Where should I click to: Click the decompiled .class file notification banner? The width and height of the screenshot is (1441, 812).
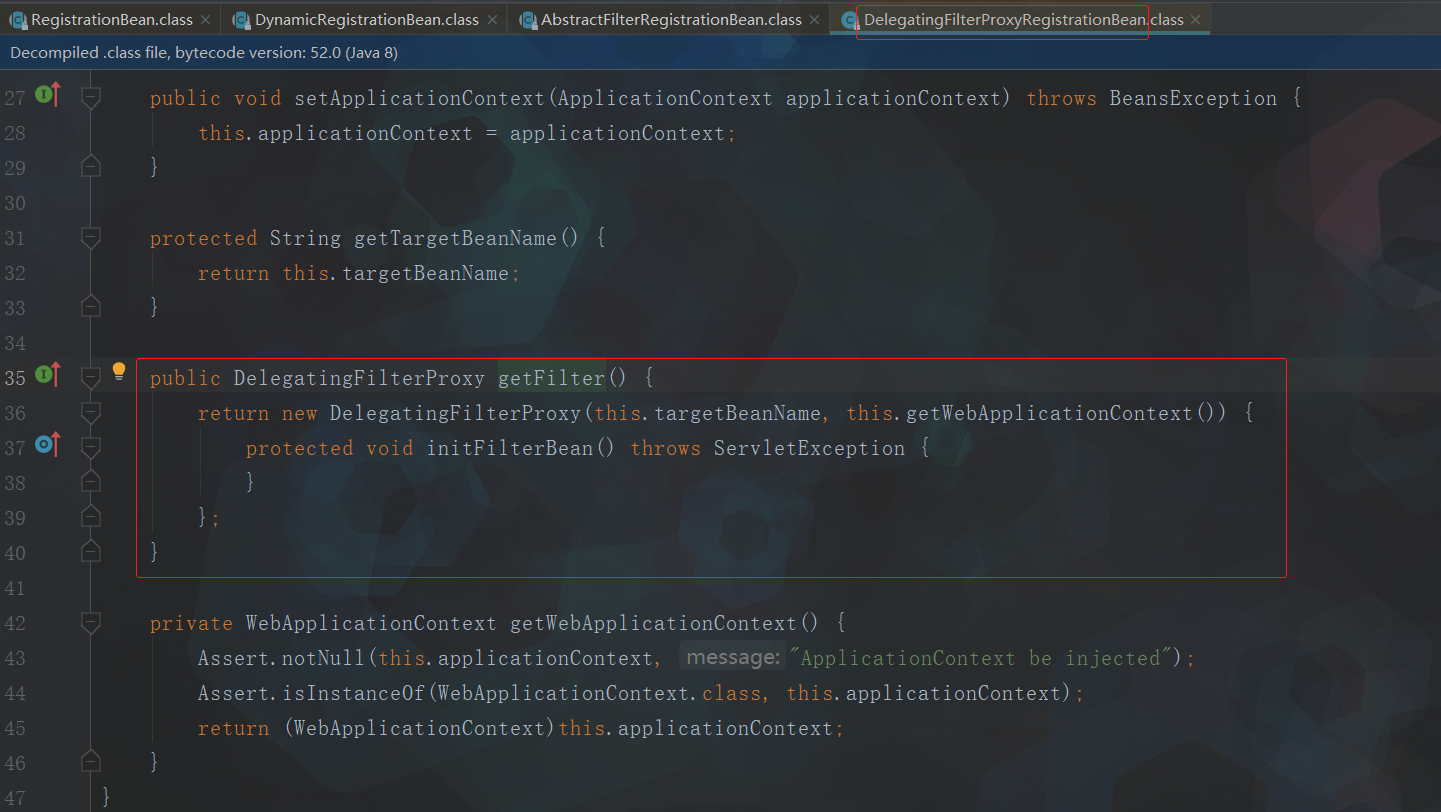(x=720, y=52)
